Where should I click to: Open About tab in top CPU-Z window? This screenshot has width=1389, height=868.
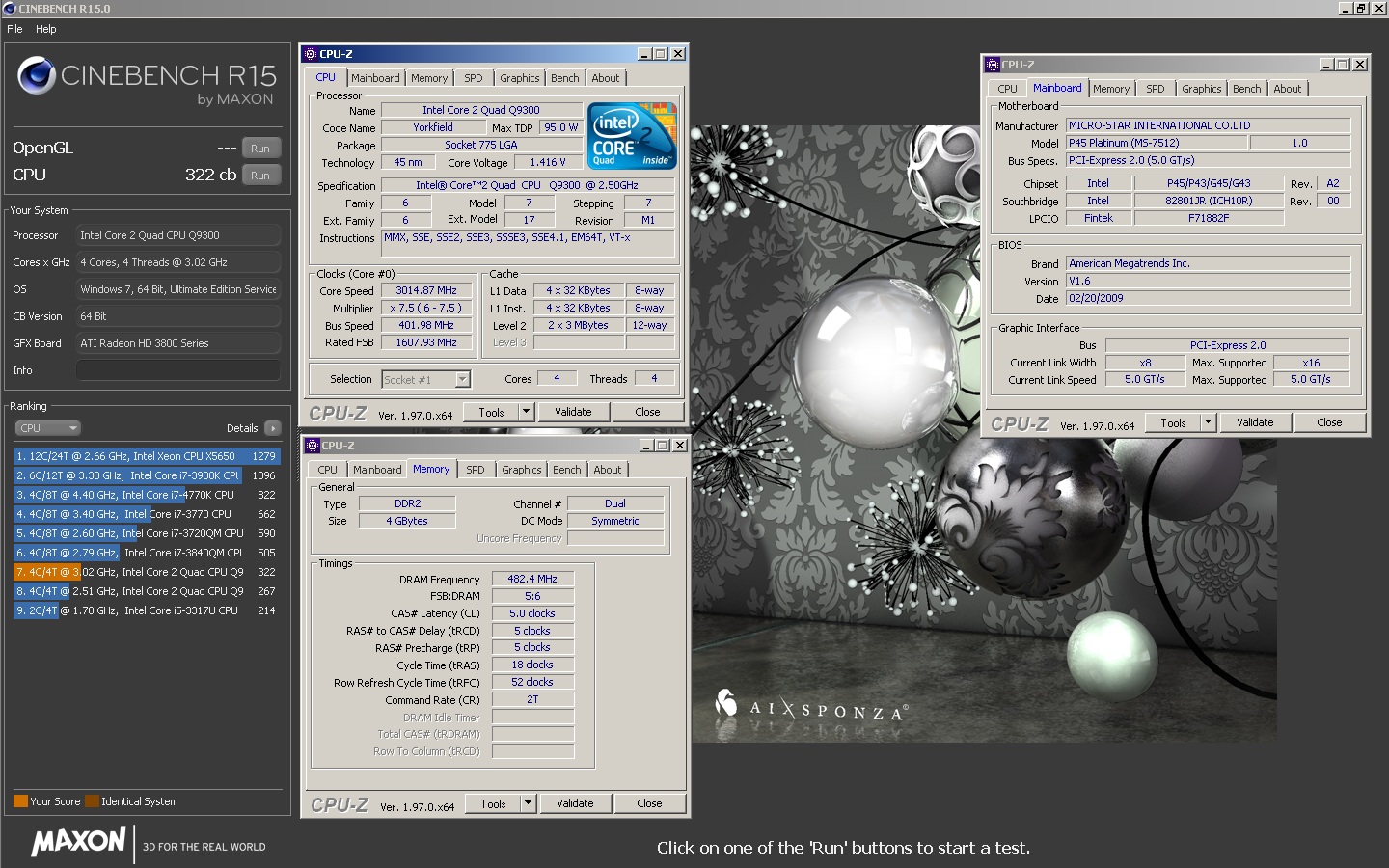[x=606, y=78]
